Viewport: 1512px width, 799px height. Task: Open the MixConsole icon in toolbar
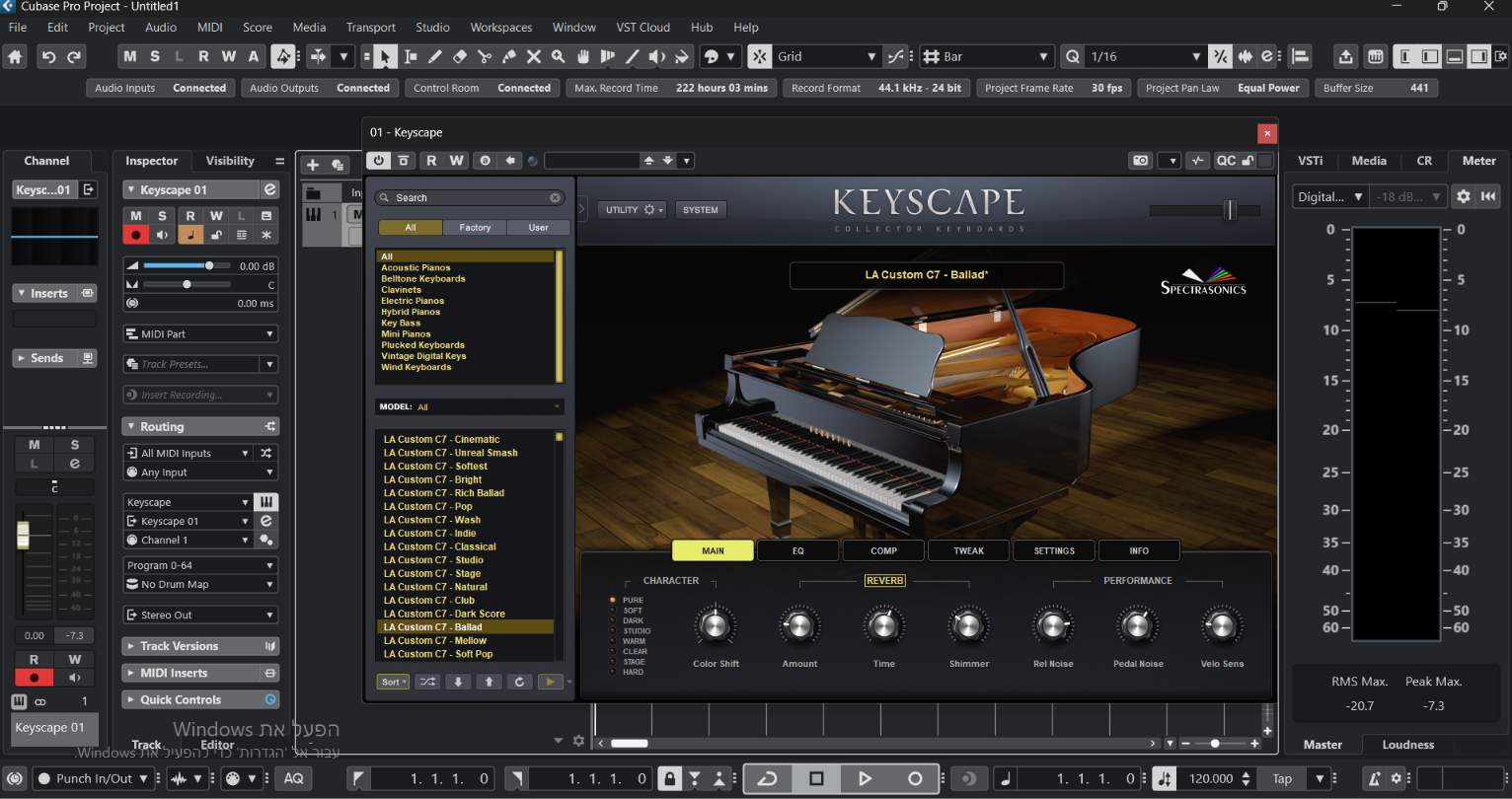pos(1375,57)
